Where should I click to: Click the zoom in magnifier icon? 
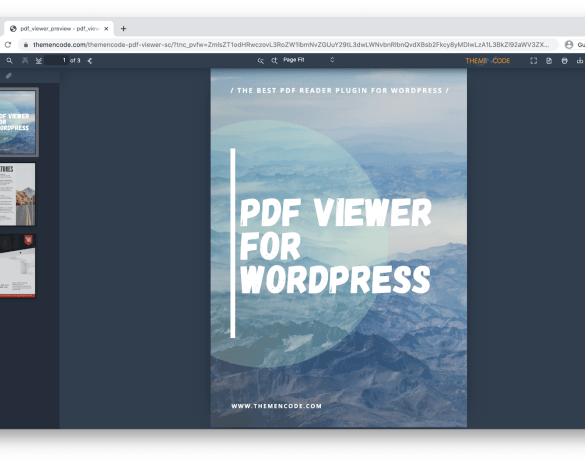tap(274, 60)
